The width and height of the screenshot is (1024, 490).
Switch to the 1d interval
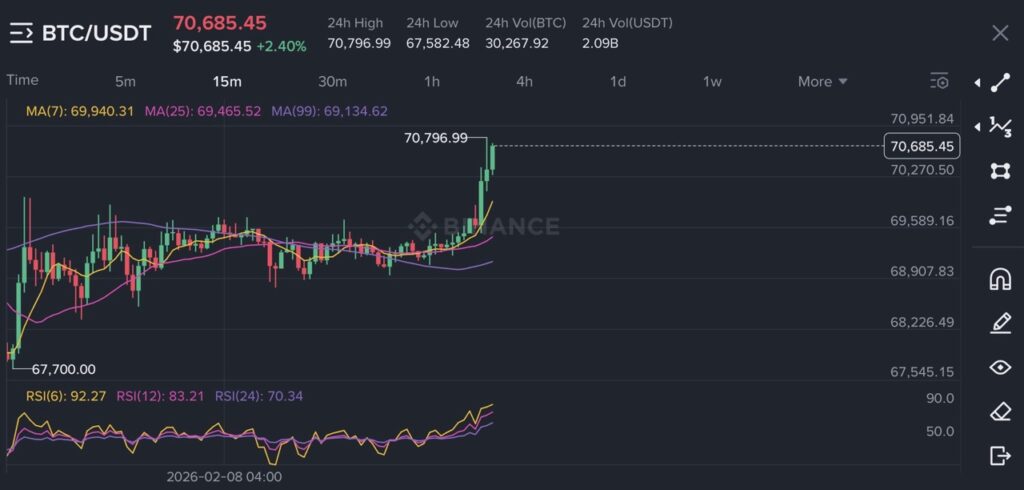click(618, 81)
